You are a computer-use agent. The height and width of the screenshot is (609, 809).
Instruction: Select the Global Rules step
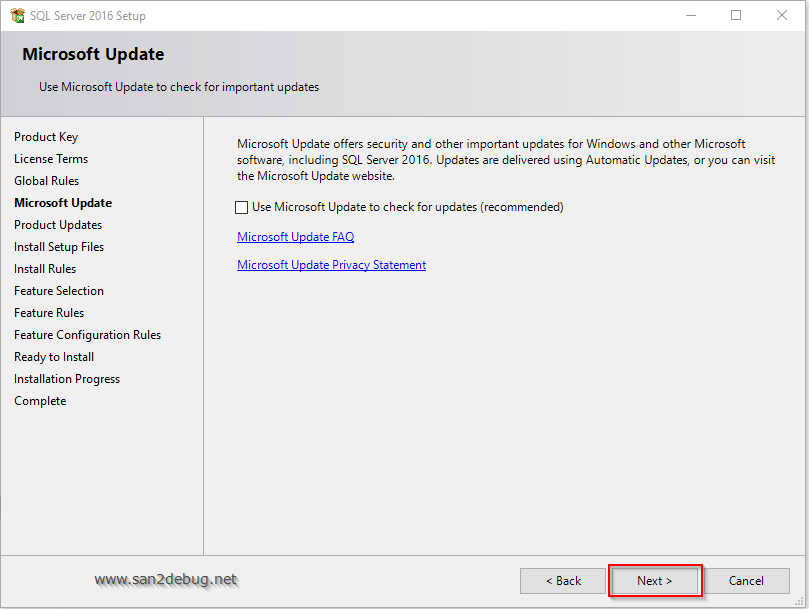tap(46, 181)
